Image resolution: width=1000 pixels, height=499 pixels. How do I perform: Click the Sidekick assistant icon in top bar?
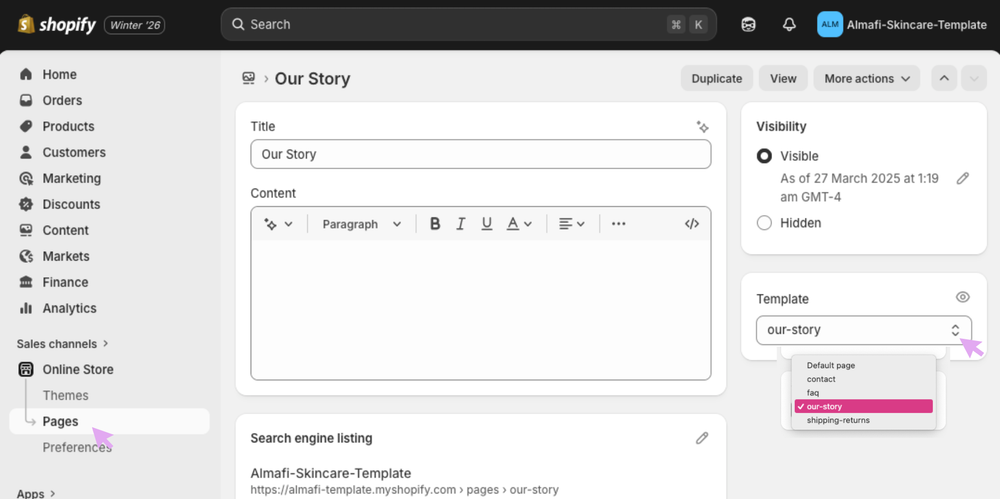pos(748,25)
